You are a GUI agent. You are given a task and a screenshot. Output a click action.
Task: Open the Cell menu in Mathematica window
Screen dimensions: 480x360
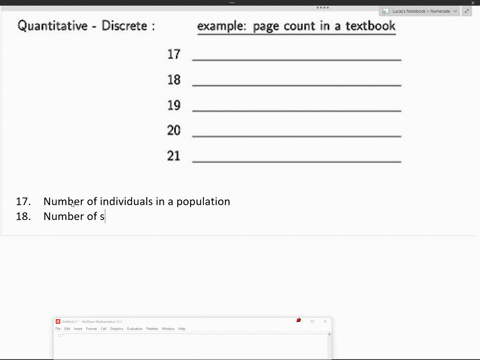point(103,329)
